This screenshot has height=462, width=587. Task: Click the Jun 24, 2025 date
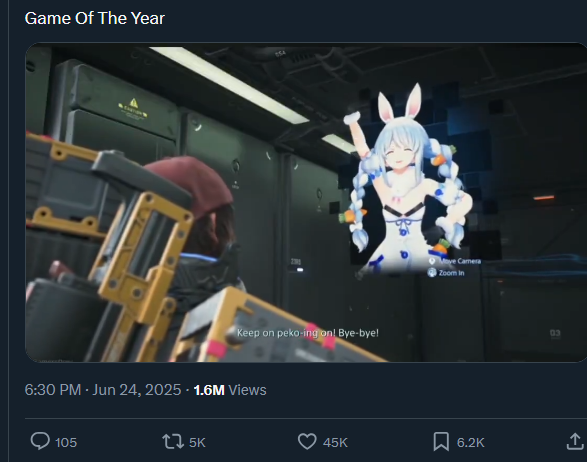137,390
